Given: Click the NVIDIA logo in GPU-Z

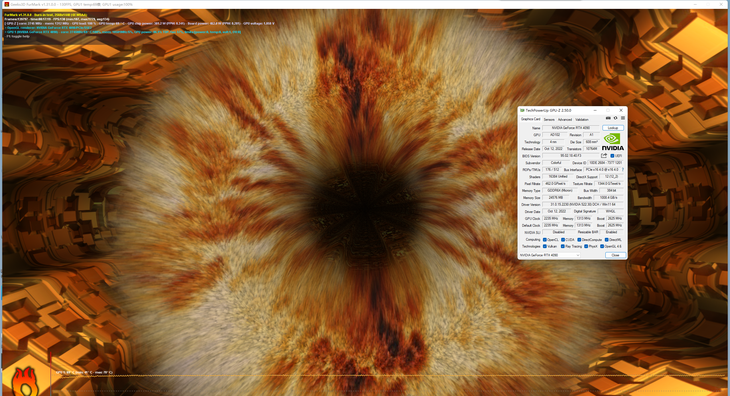Looking at the screenshot, I should (x=613, y=142).
